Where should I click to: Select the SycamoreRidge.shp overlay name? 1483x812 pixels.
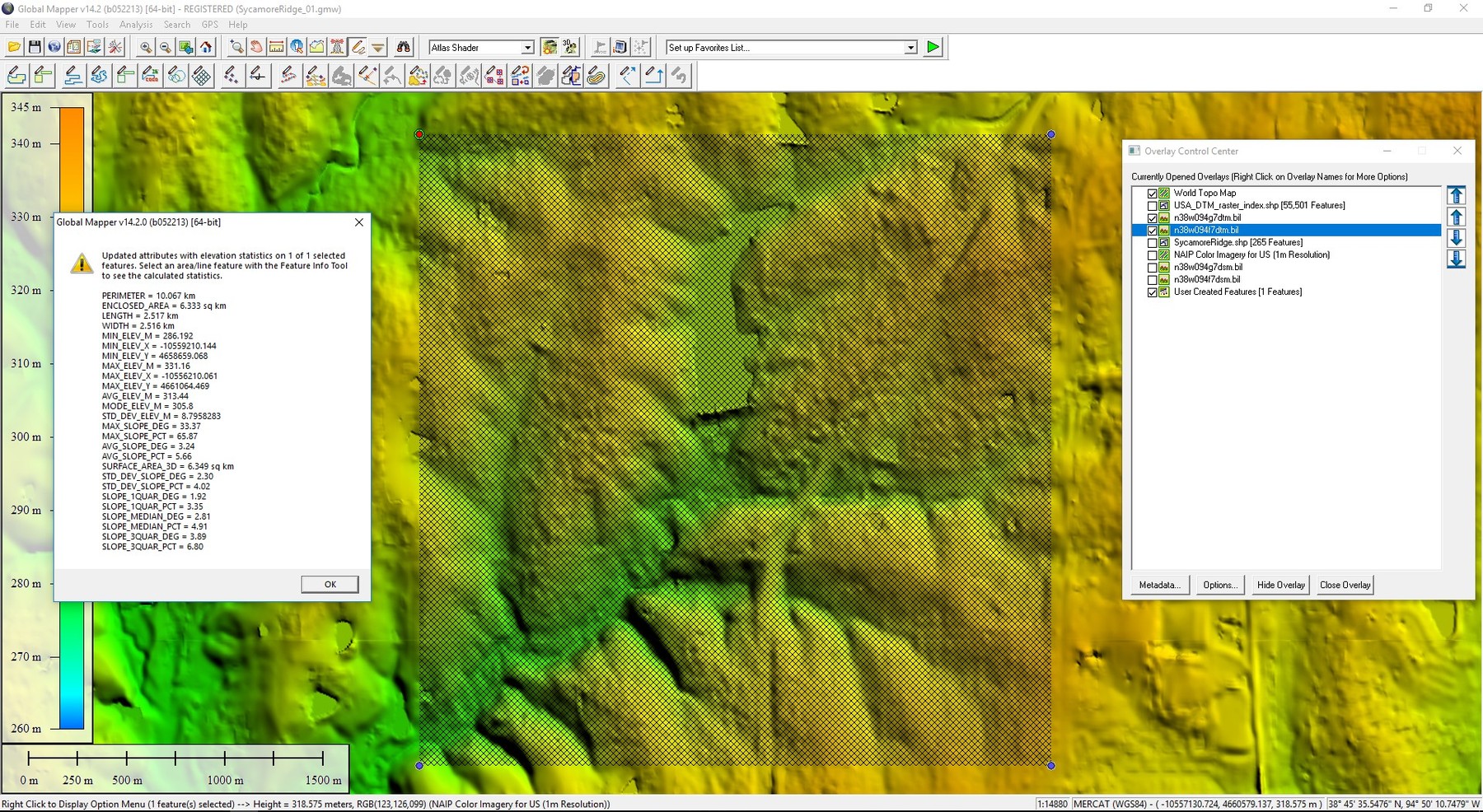1237,242
